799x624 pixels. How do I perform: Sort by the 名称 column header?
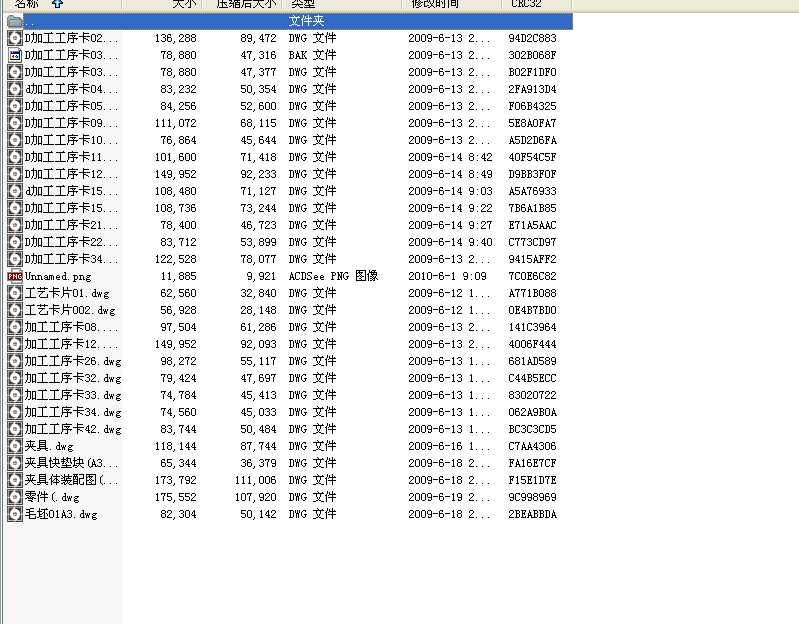pyautogui.click(x=61, y=4)
